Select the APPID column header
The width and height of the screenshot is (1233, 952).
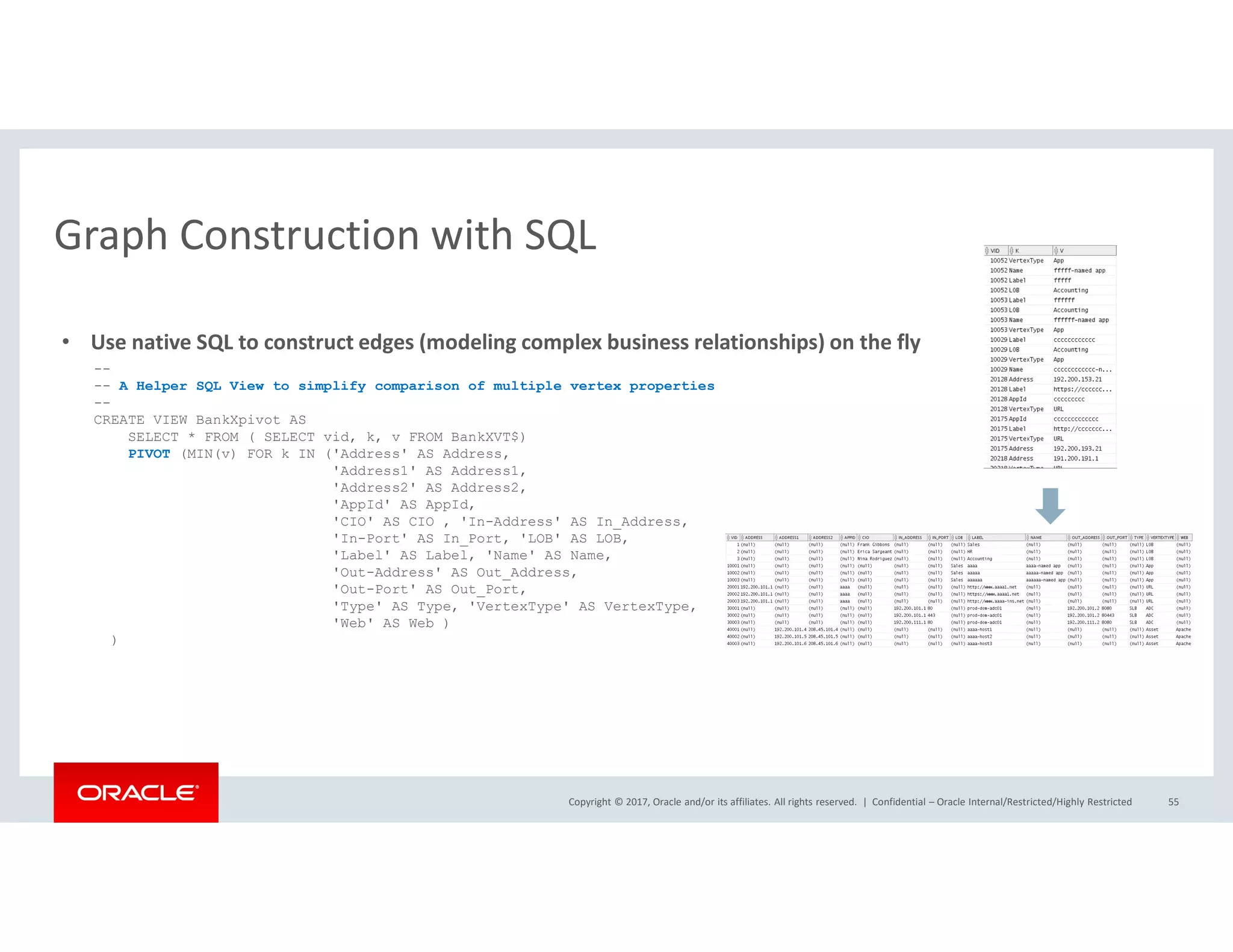pos(848,537)
